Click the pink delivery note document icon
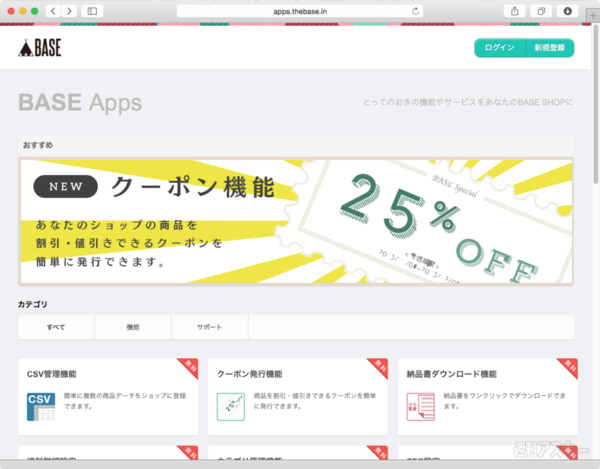 [x=421, y=407]
